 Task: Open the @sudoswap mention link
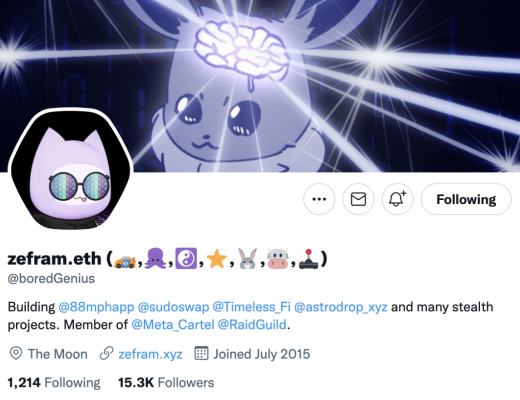tap(173, 307)
